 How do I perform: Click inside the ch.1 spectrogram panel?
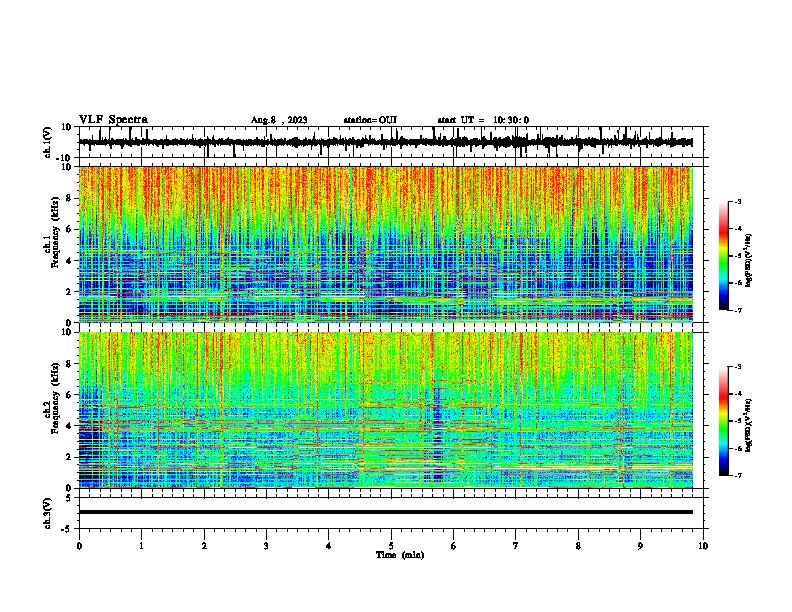tap(386, 244)
